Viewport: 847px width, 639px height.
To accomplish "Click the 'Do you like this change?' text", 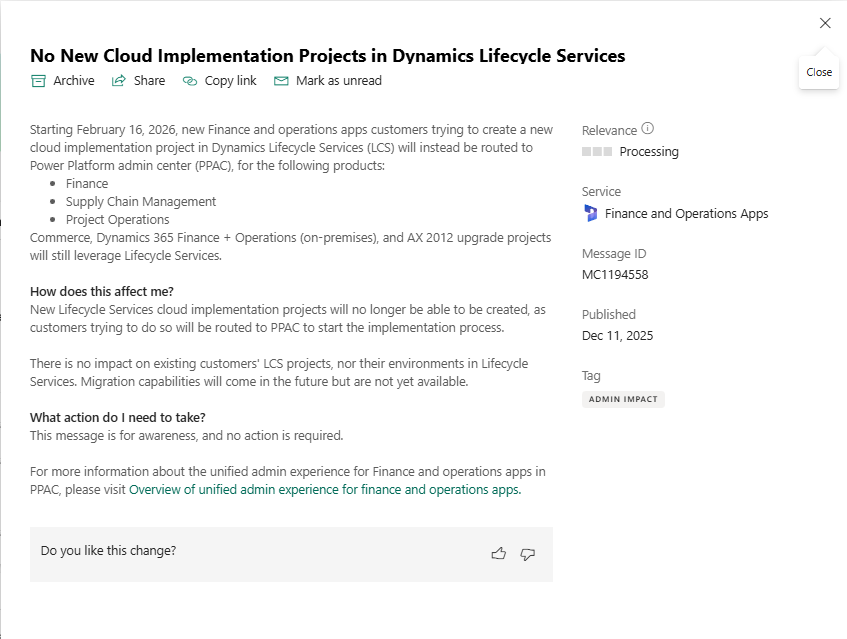I will click(x=108, y=550).
